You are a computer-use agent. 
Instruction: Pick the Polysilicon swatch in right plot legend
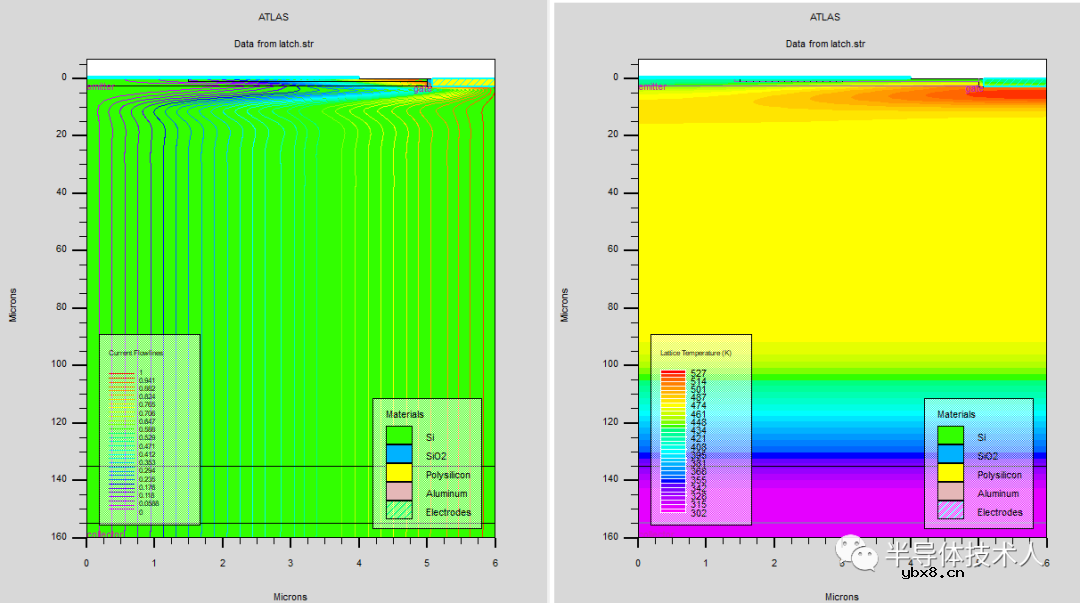[x=950, y=473]
